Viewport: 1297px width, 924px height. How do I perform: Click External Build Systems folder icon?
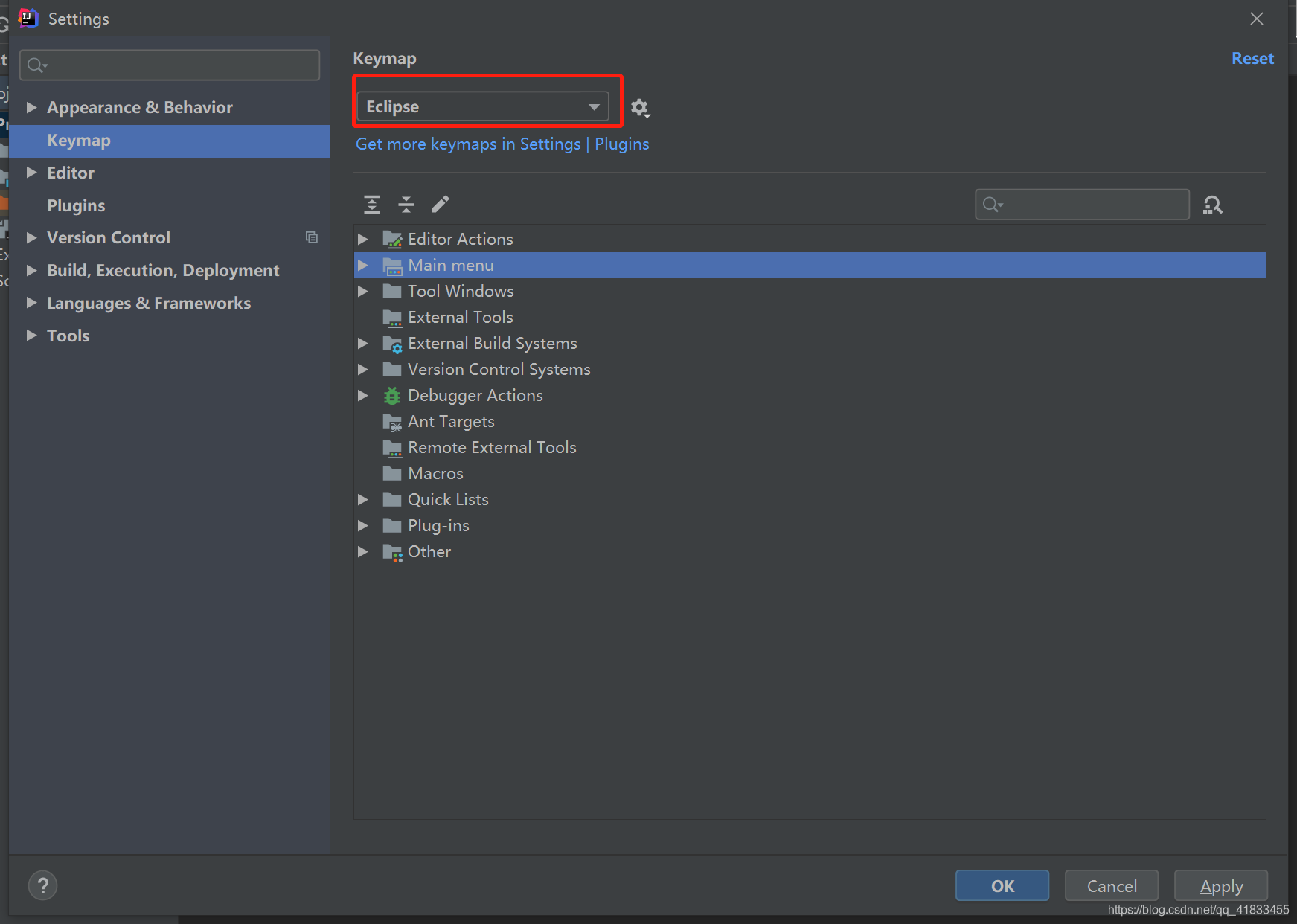pyautogui.click(x=392, y=344)
